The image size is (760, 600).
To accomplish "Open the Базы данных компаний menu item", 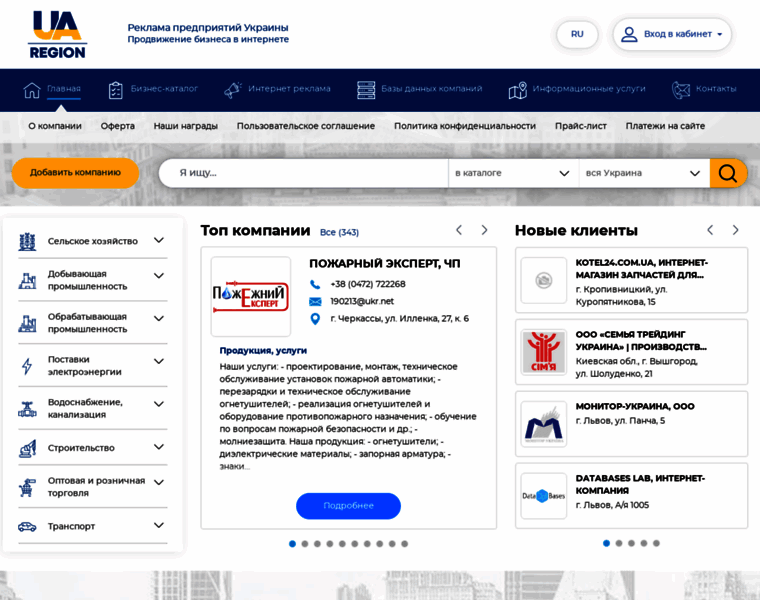I will click(x=431, y=89).
